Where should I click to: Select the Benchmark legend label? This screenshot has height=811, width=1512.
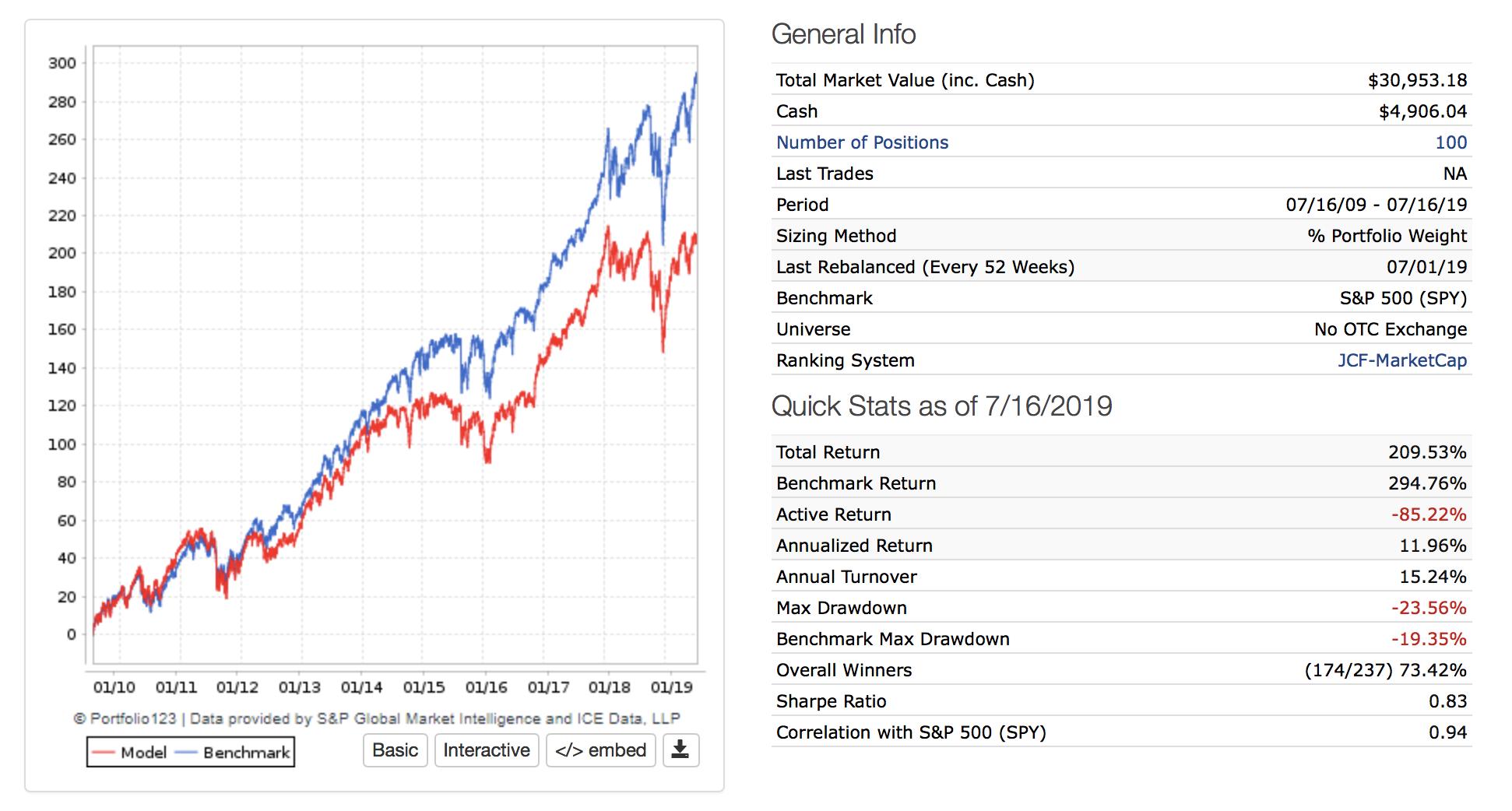[x=246, y=753]
